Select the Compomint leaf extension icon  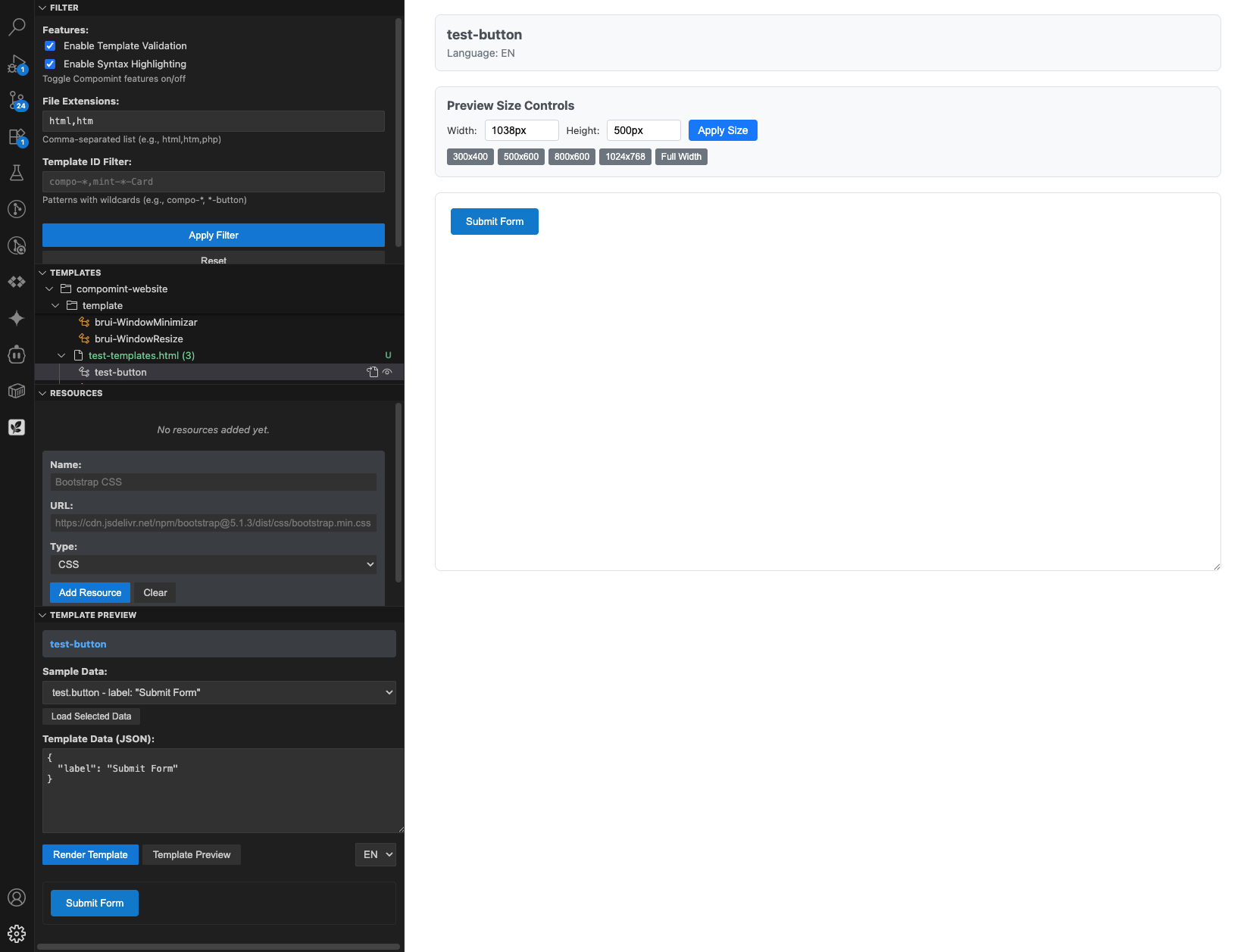click(x=17, y=426)
